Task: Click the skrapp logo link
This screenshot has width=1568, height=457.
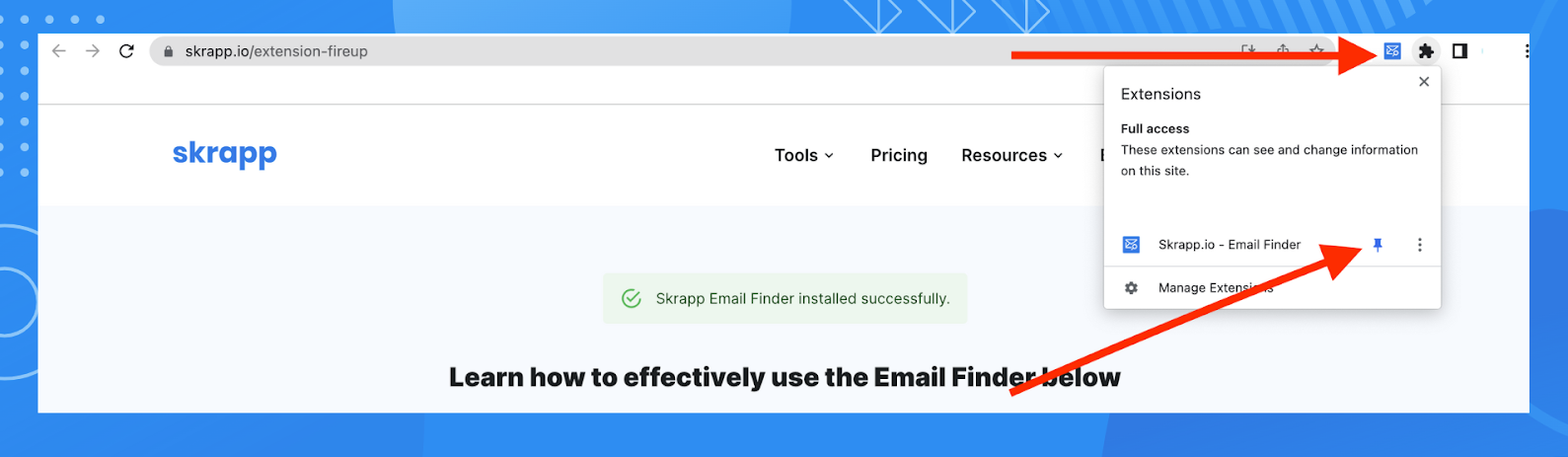Action: click(x=225, y=155)
